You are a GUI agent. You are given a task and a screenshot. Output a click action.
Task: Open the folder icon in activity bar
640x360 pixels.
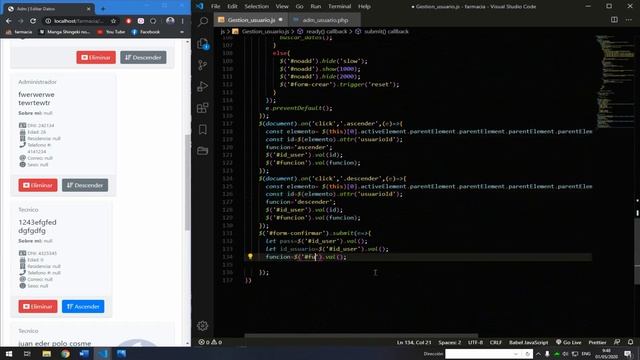pos(202,151)
